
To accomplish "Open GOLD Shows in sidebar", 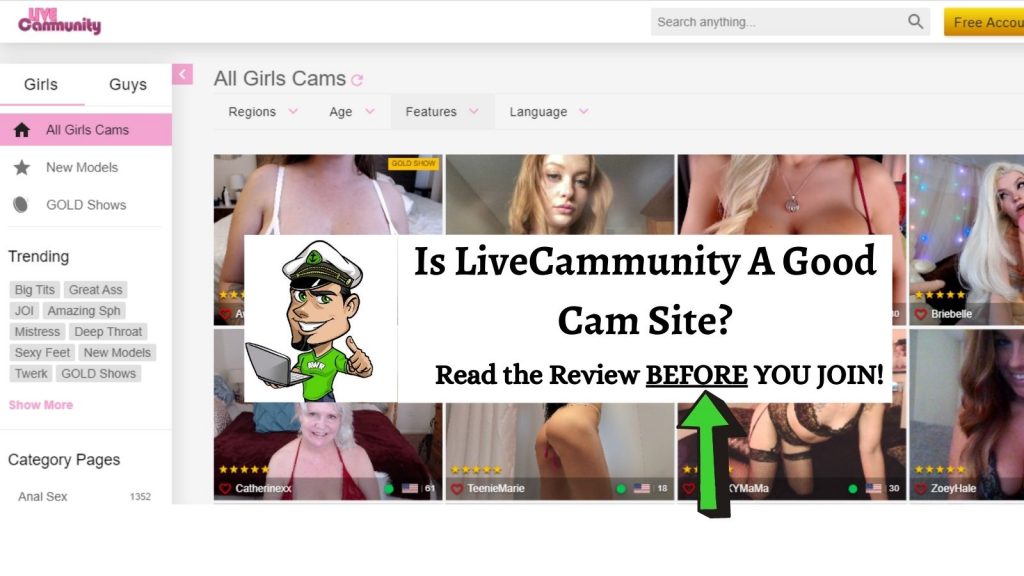I will (x=86, y=204).
